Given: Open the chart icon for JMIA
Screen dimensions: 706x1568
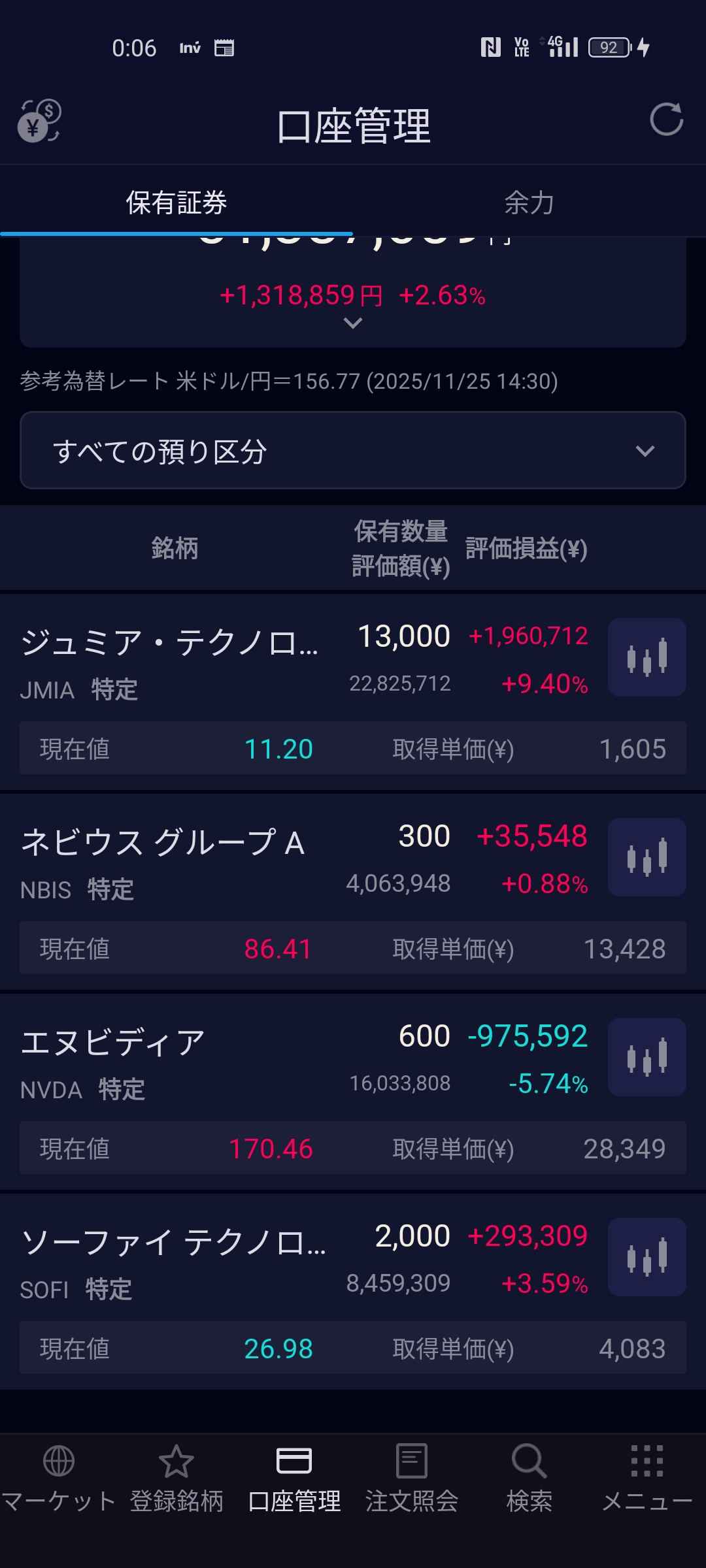Looking at the screenshot, I should click(x=647, y=657).
